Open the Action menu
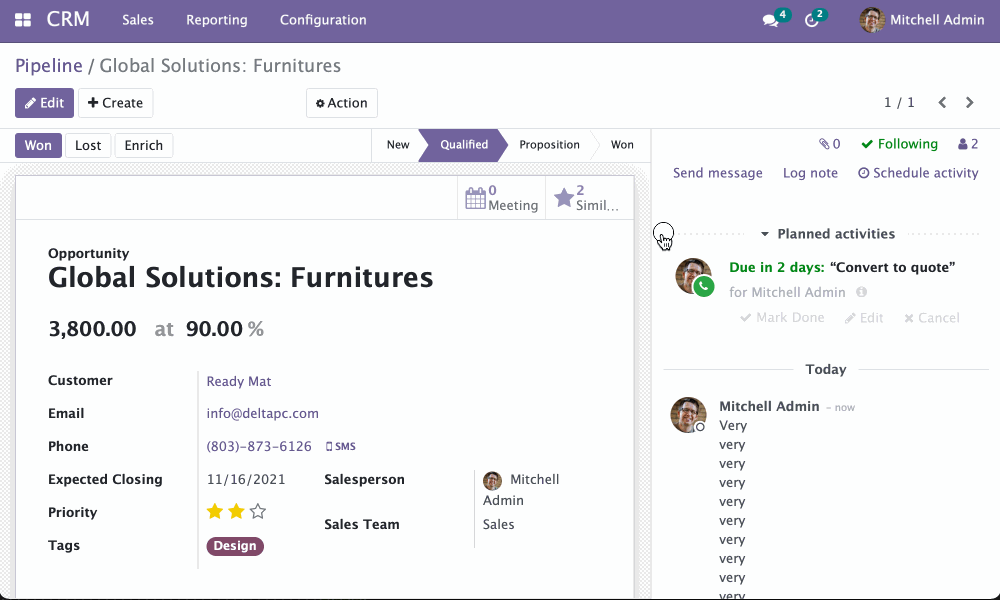Image resolution: width=1000 pixels, height=600 pixels. pos(341,102)
